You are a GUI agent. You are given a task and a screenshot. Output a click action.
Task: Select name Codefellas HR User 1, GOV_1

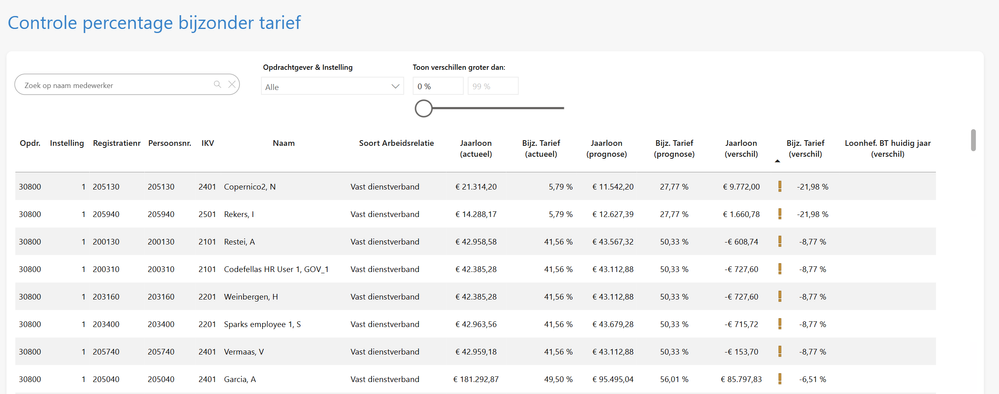pyautogui.click(x=277, y=269)
